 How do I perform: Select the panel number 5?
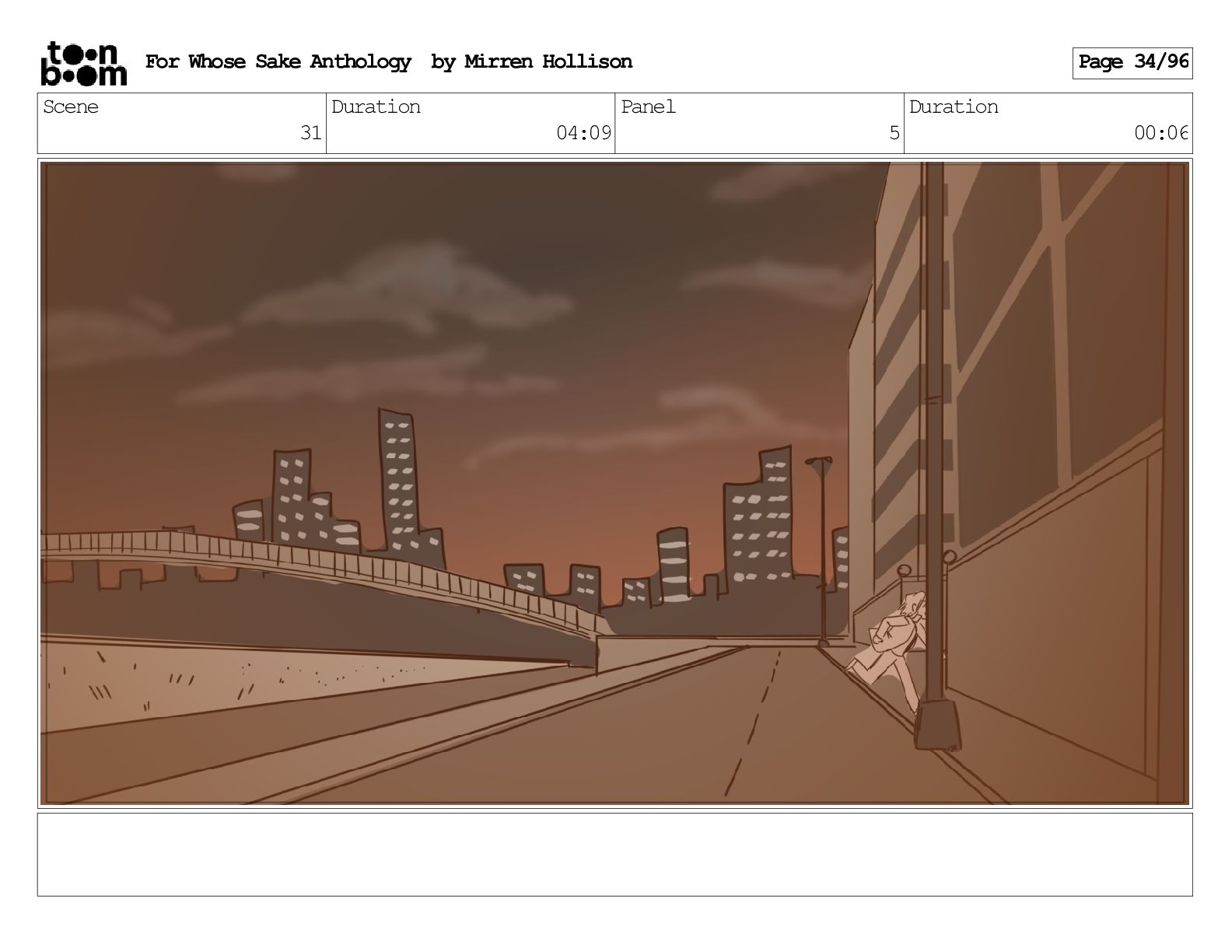click(x=894, y=133)
